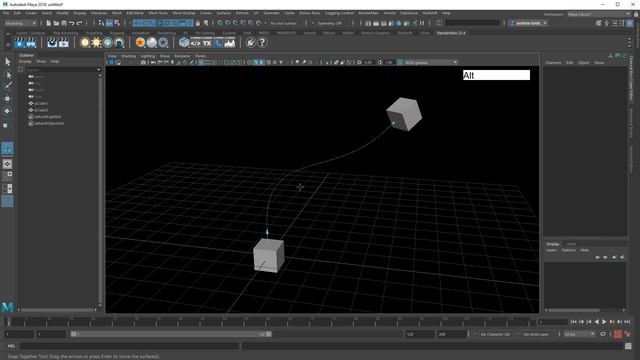Open the Workspace dropdown
This screenshot has width=640, height=360.
pyautogui.click(x=599, y=14)
